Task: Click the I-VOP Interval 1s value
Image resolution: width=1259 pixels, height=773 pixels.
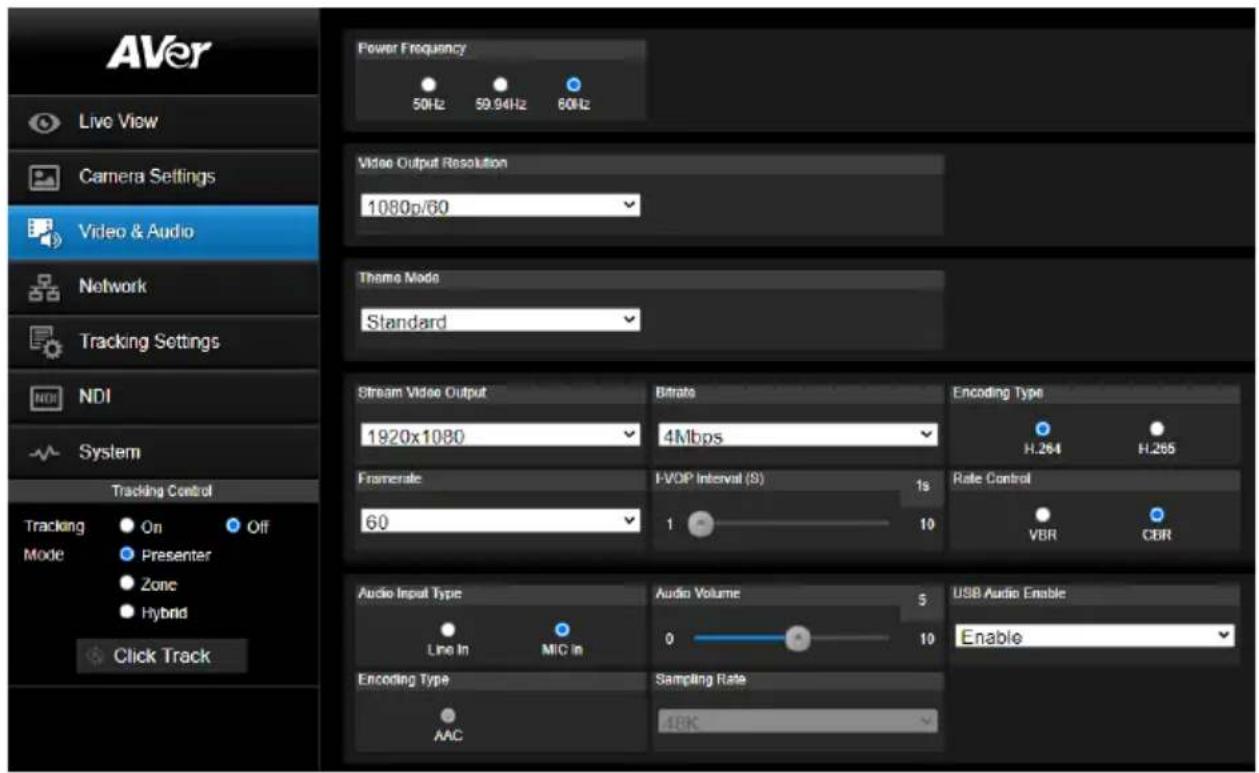Action: click(921, 486)
